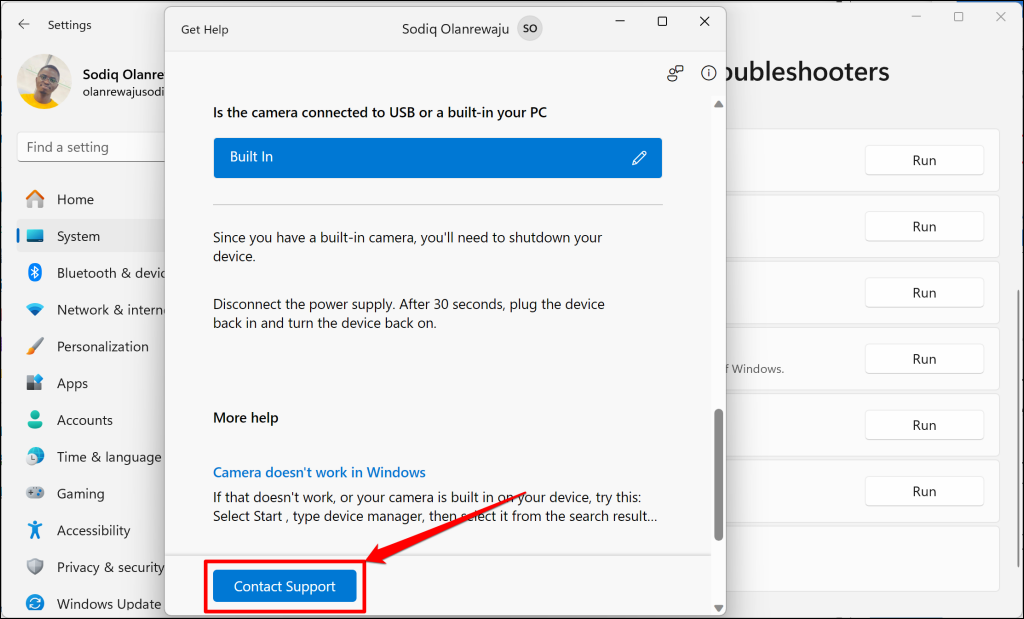Click the user profile picture in Settings

click(x=44, y=82)
